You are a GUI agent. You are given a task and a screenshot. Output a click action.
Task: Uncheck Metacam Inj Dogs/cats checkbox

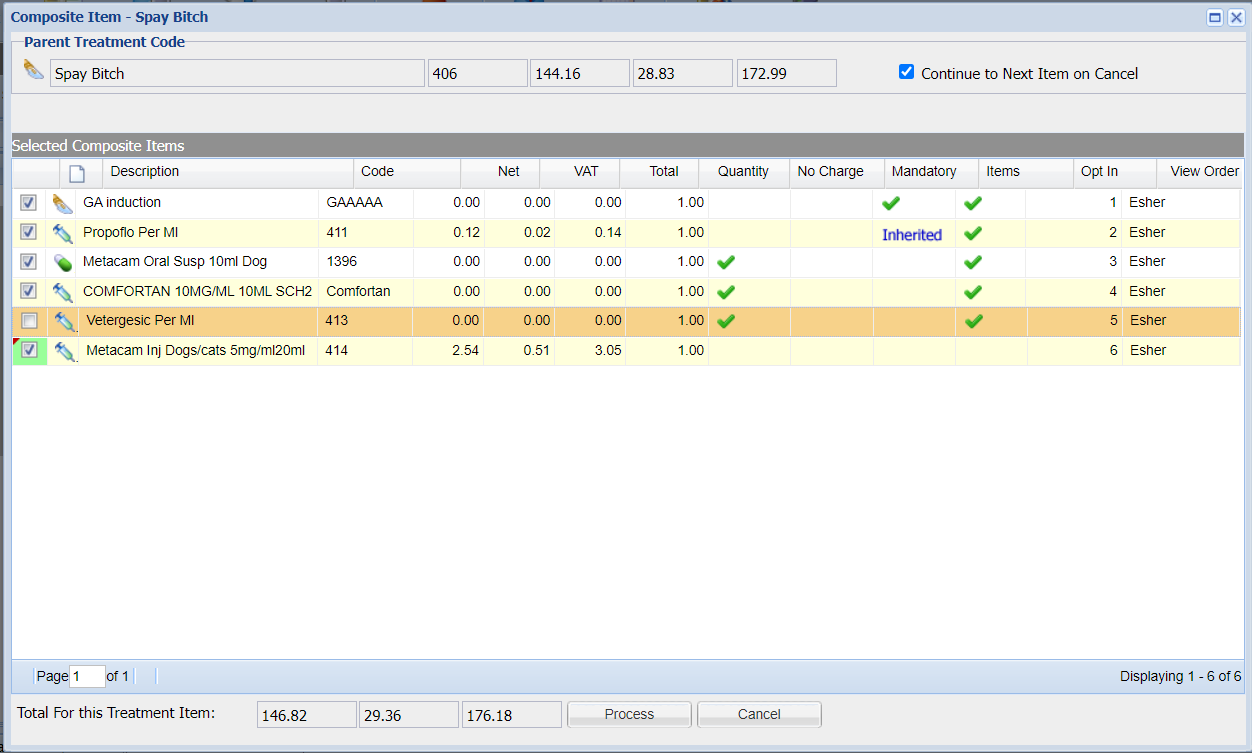click(x=30, y=351)
